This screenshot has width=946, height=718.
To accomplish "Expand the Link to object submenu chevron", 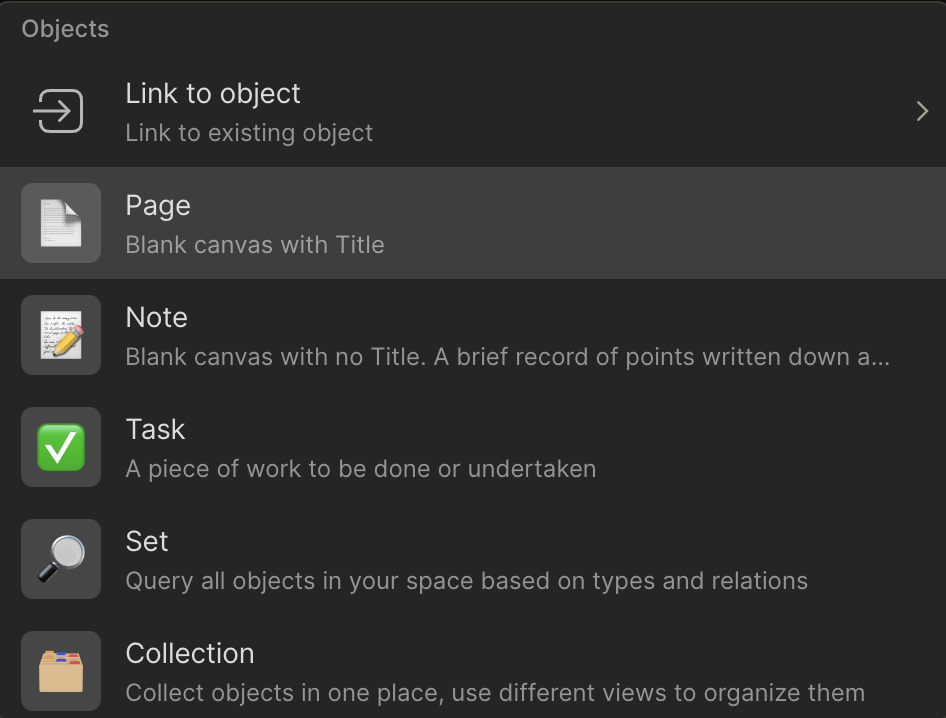I will [922, 111].
